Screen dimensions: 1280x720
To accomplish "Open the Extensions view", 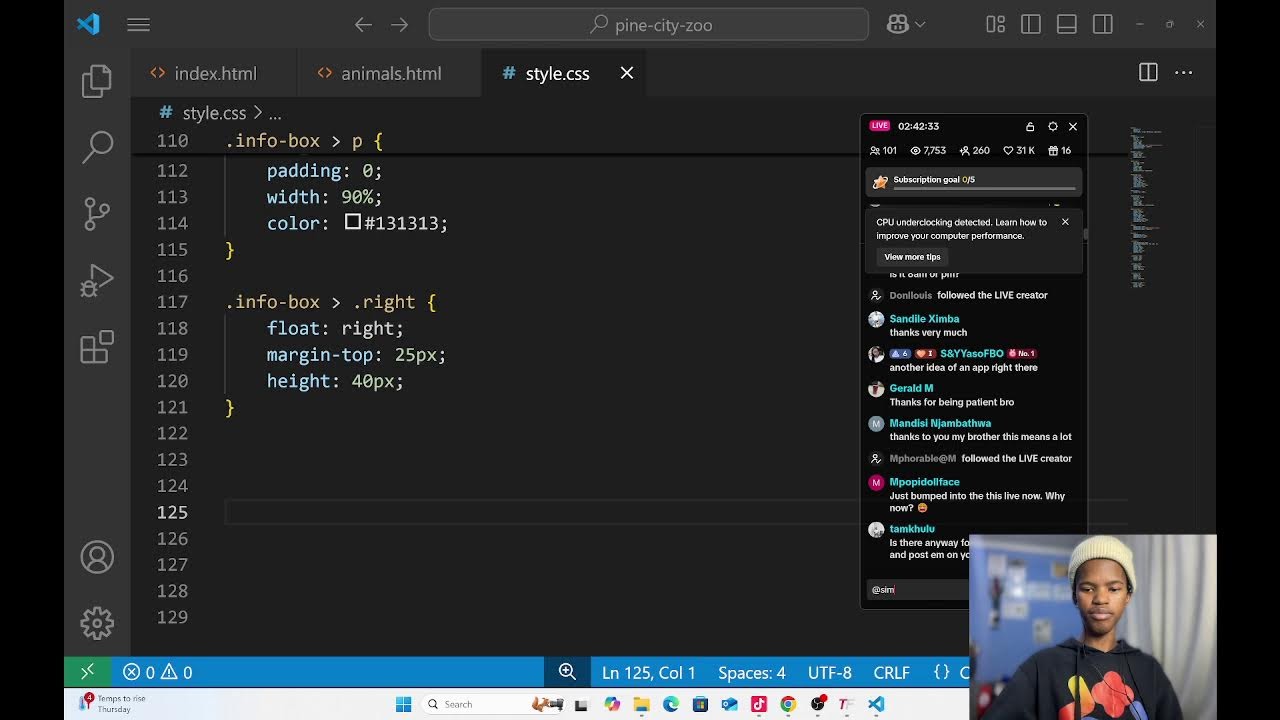I will tap(97, 347).
